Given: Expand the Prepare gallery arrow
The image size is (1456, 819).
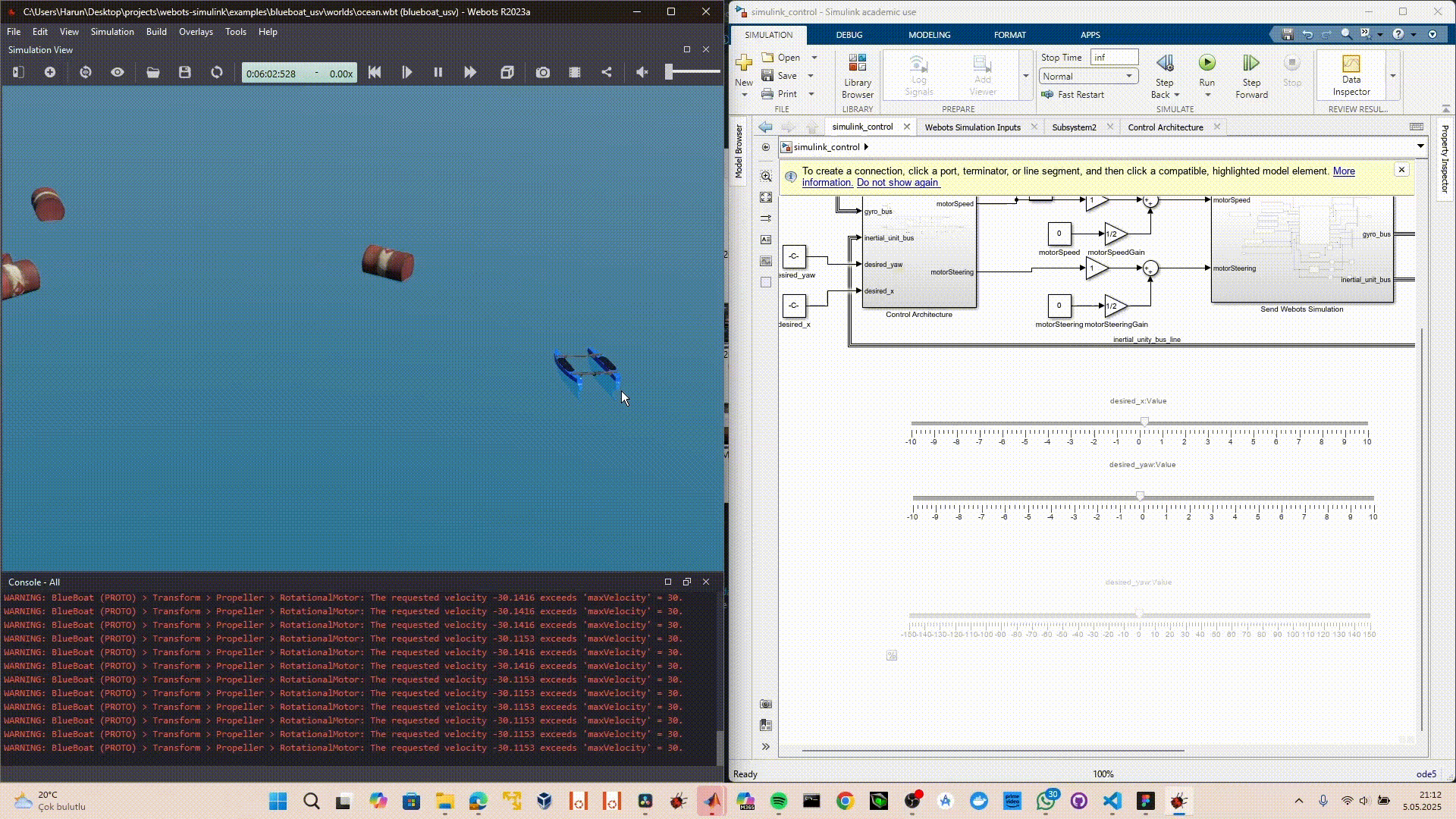Looking at the screenshot, I should [x=1026, y=76].
